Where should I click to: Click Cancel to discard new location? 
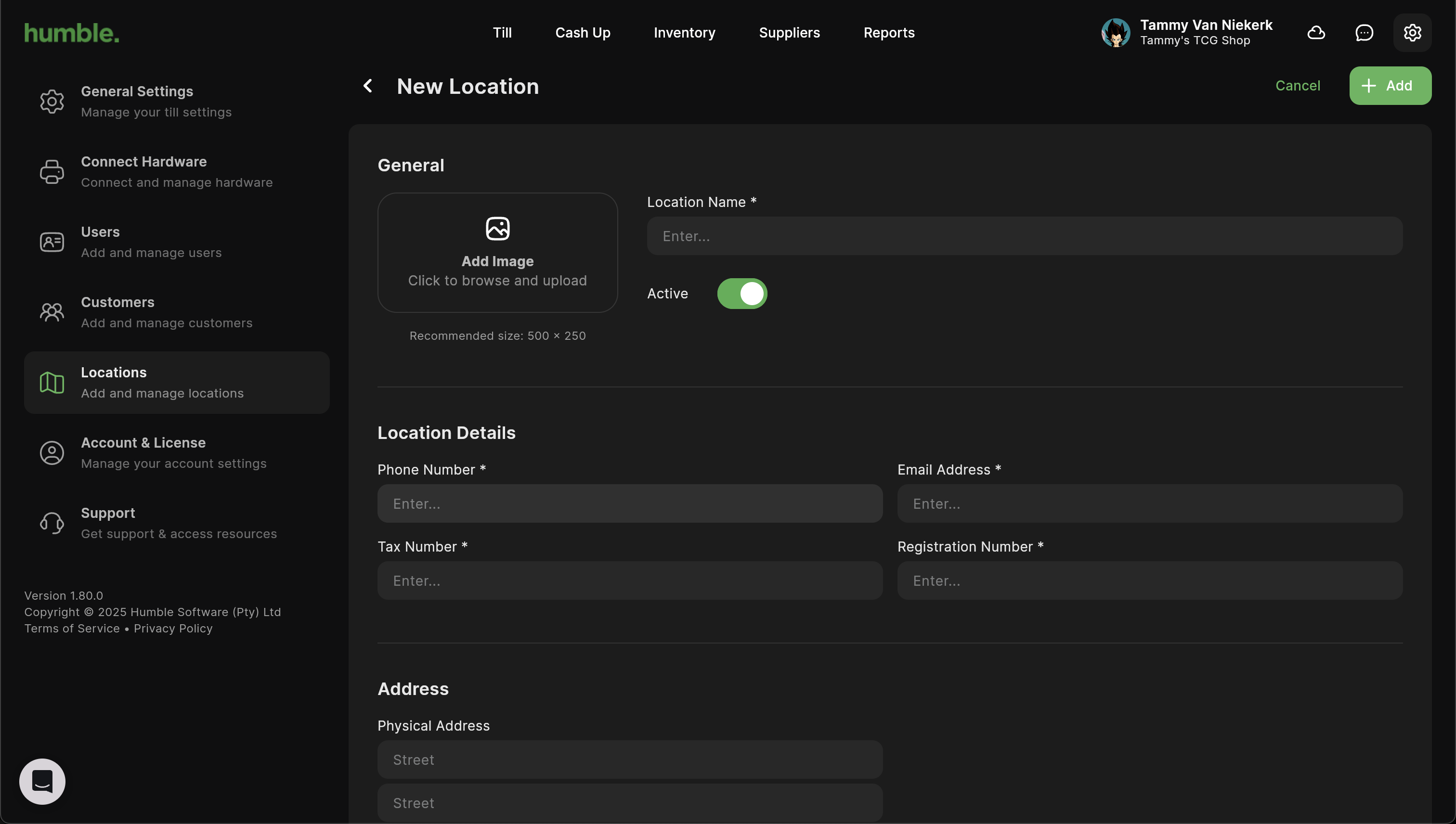click(x=1297, y=86)
